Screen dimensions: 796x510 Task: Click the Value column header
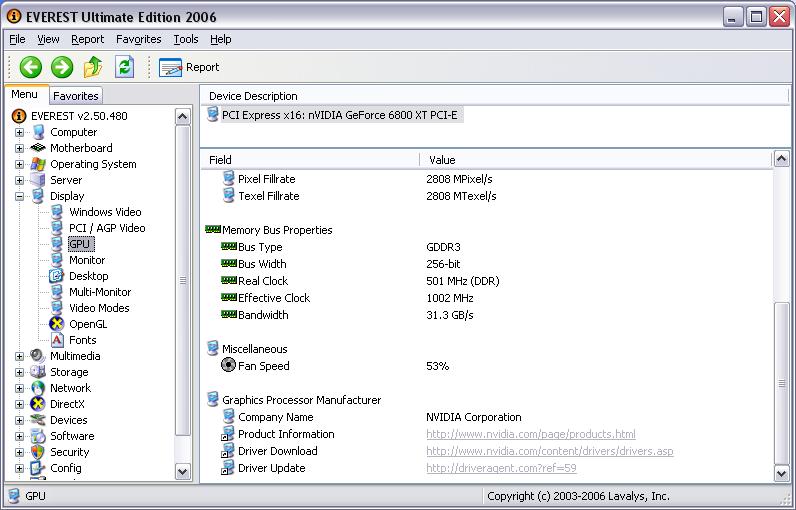[595, 160]
